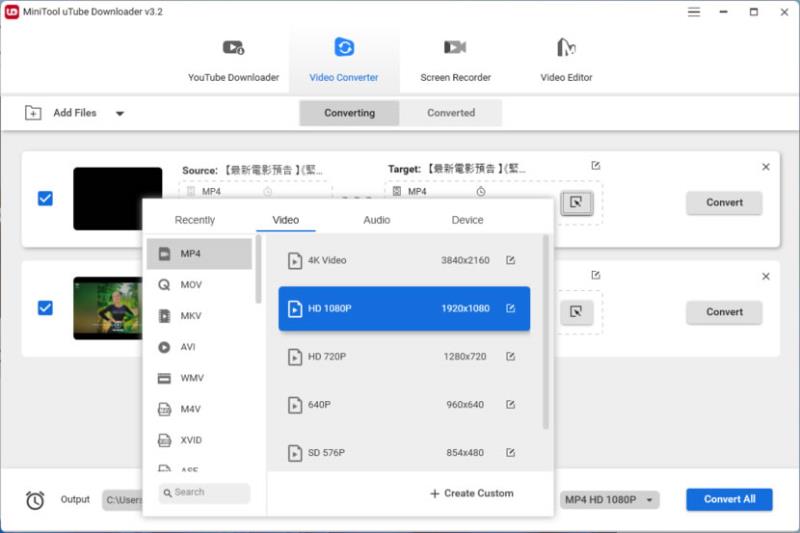Select the Video formats tab

286,220
